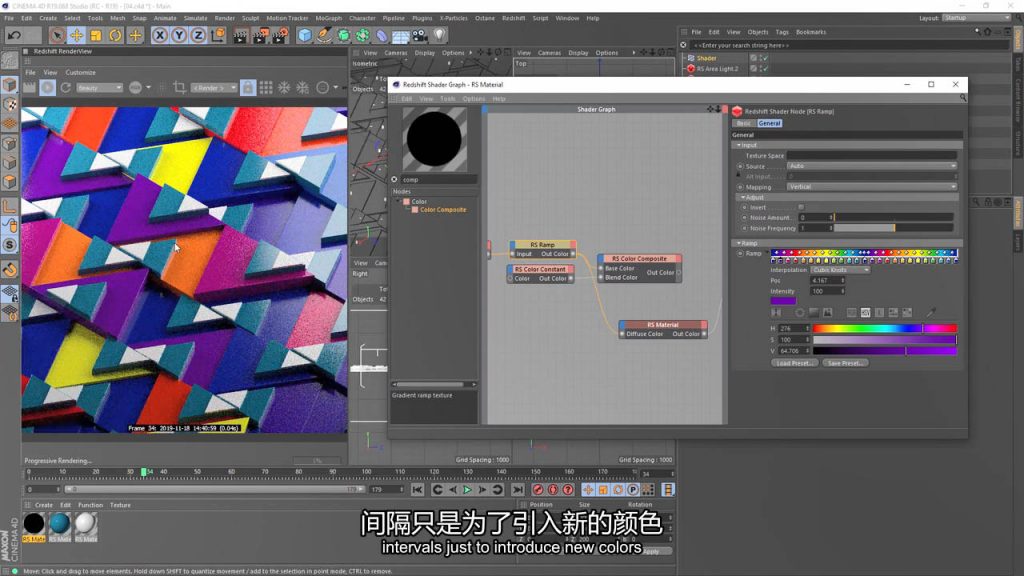
Task: Open Texture menu in material manager
Action: click(x=120, y=505)
